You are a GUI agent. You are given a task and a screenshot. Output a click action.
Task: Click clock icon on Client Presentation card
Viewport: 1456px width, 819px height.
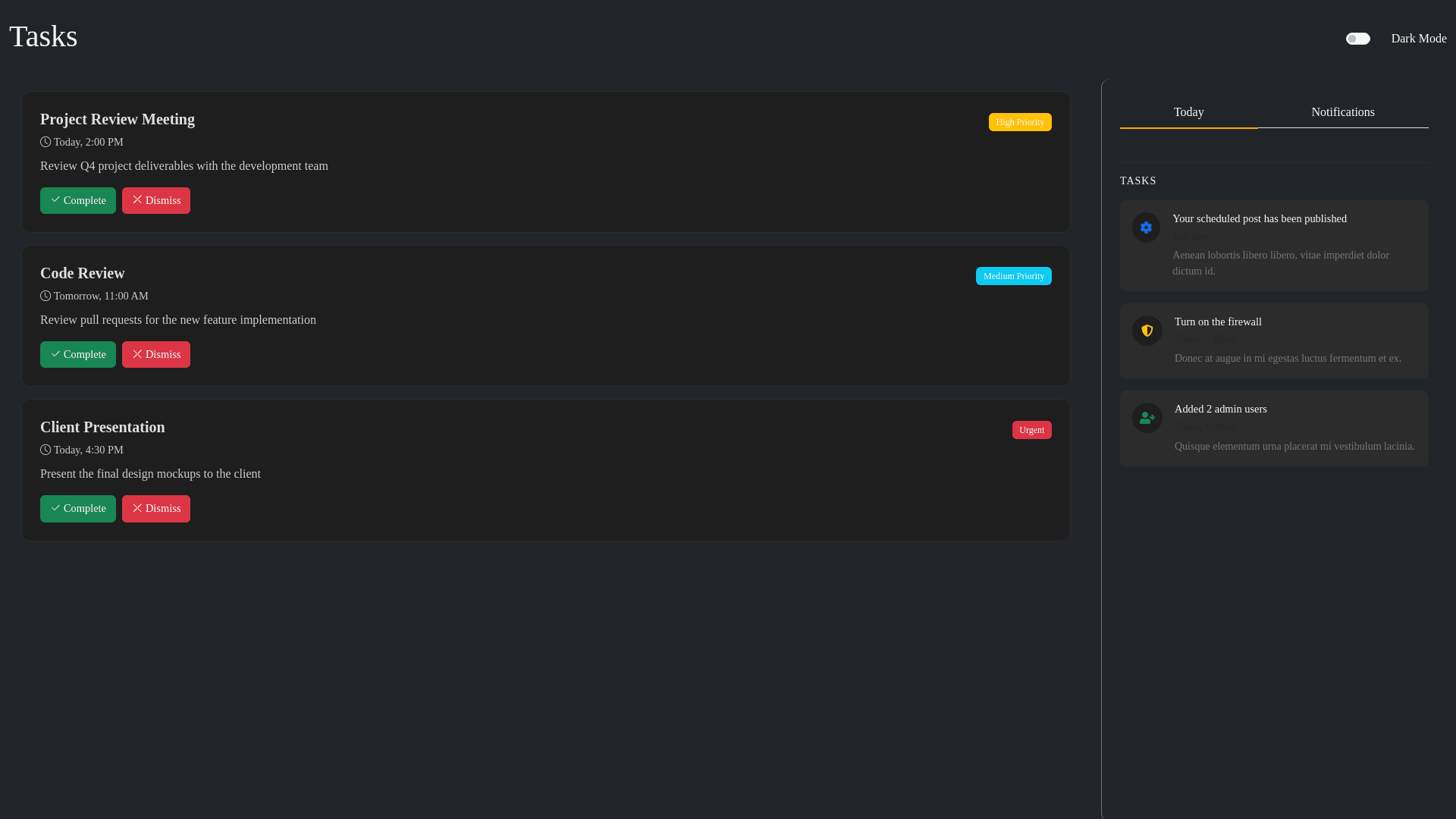point(45,450)
